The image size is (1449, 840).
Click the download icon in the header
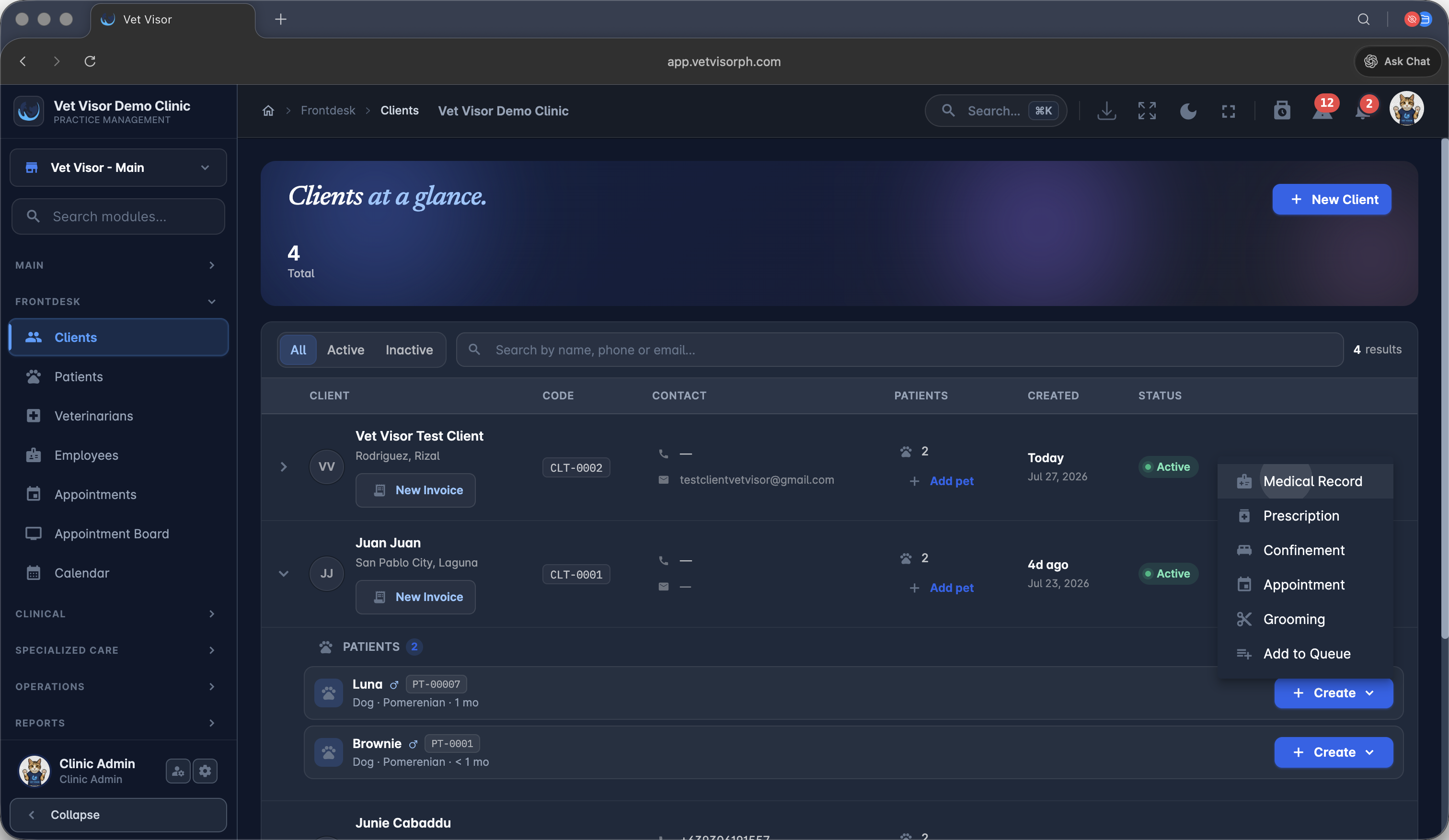pos(1106,110)
